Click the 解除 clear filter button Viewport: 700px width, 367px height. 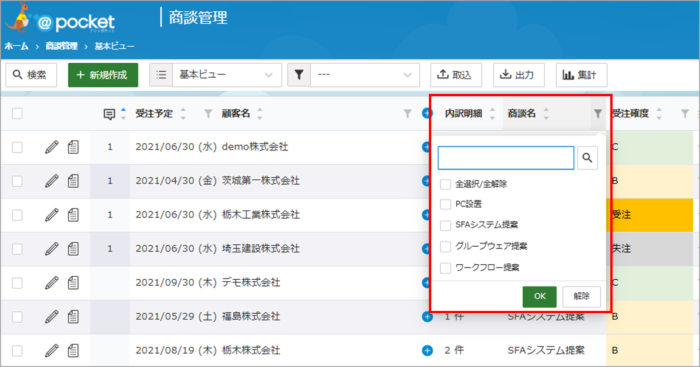pos(581,296)
